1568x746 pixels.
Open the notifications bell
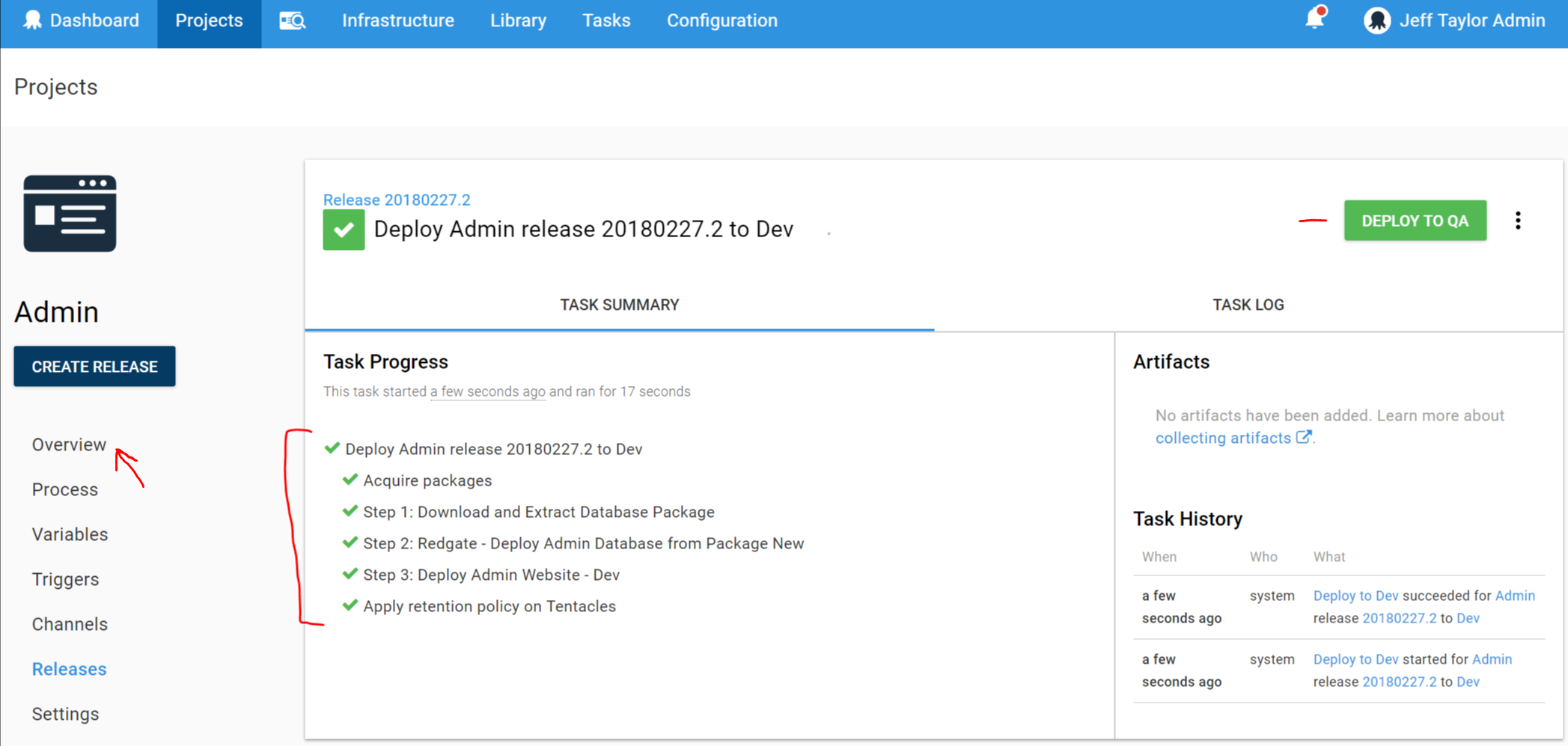(x=1315, y=18)
